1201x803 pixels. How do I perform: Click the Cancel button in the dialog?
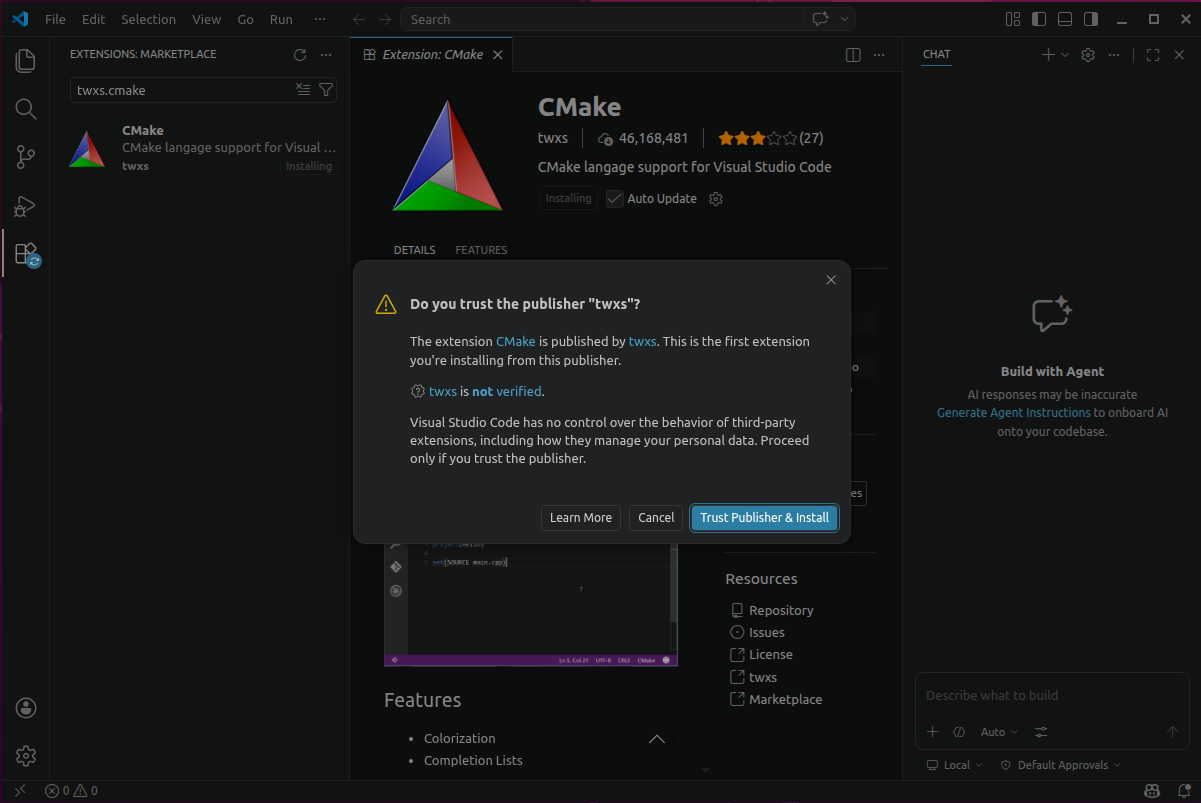tap(656, 518)
